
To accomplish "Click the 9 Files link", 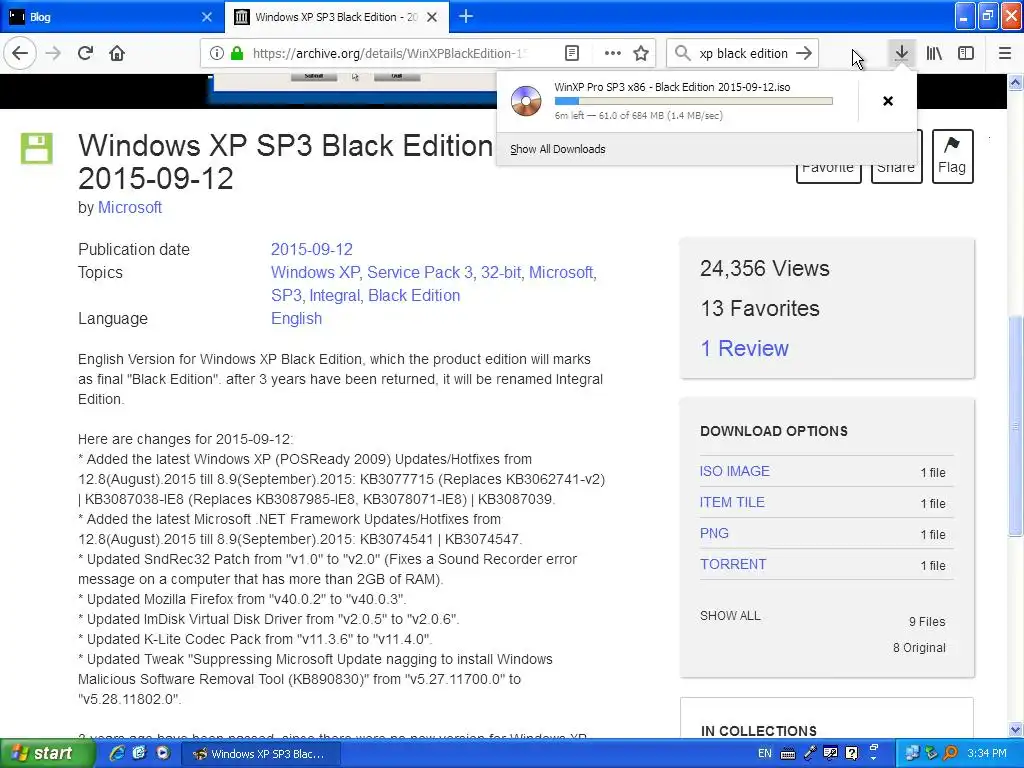I will click(927, 622).
